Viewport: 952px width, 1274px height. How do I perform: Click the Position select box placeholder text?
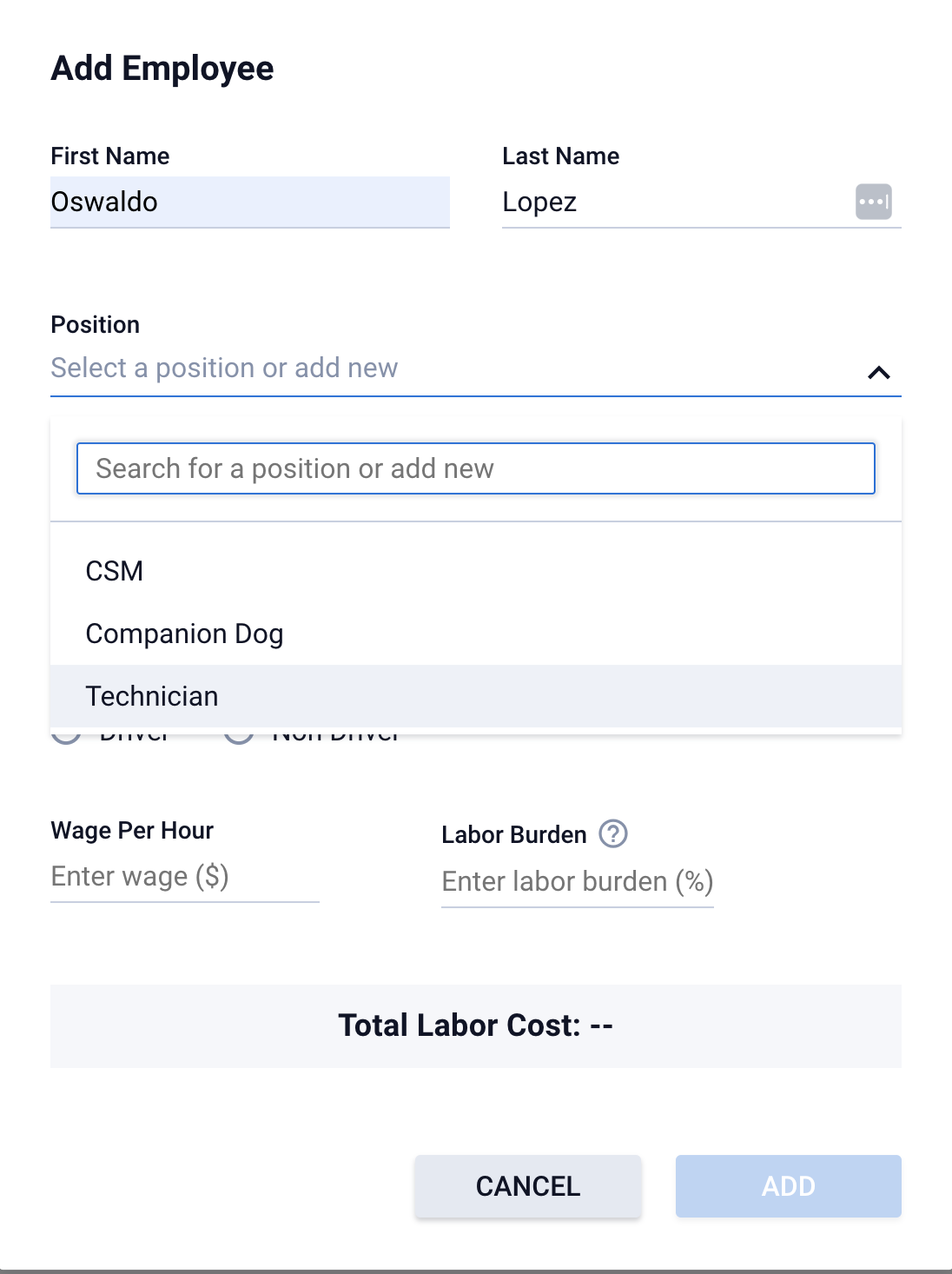pos(224,368)
